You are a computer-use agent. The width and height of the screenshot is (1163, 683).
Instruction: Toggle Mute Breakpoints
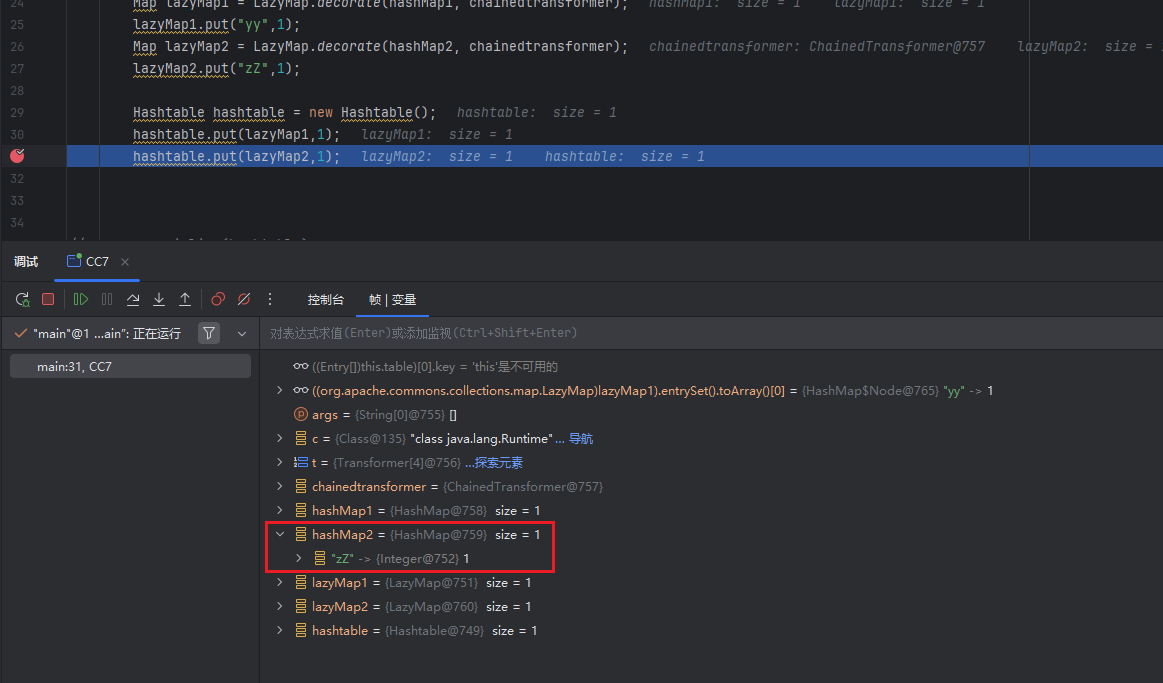click(x=243, y=299)
